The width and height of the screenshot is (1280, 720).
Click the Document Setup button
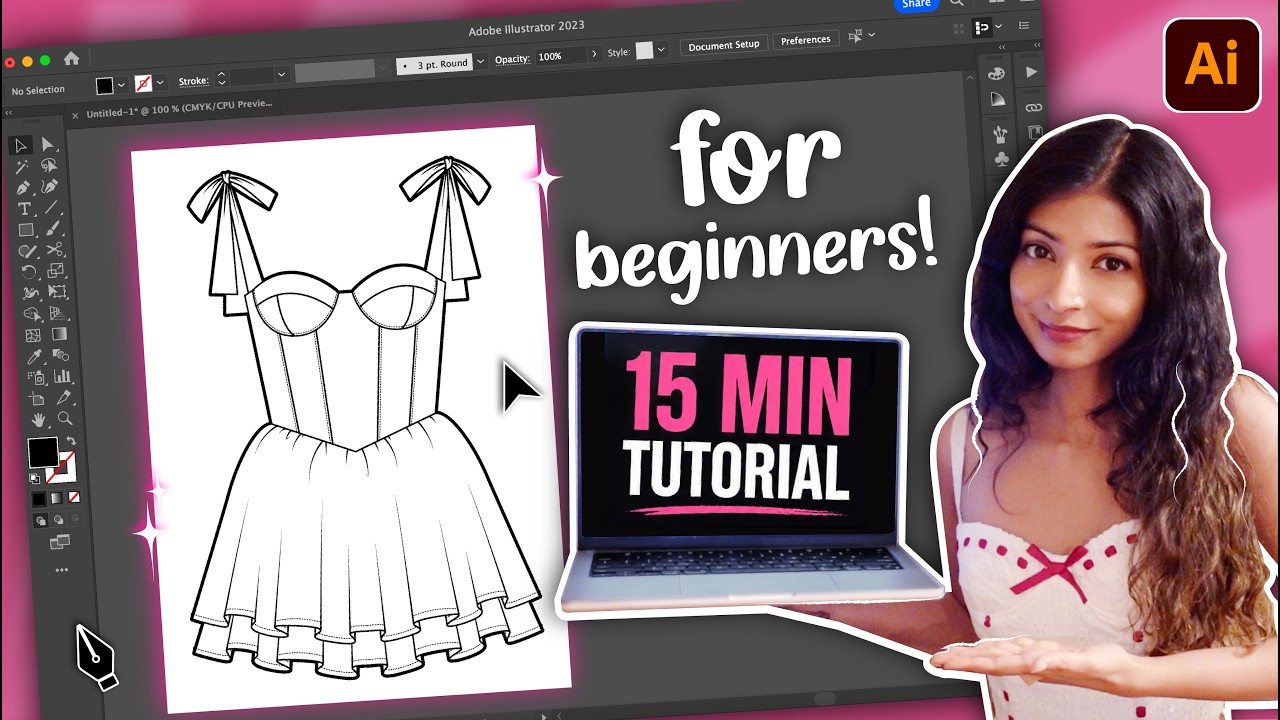[724, 46]
